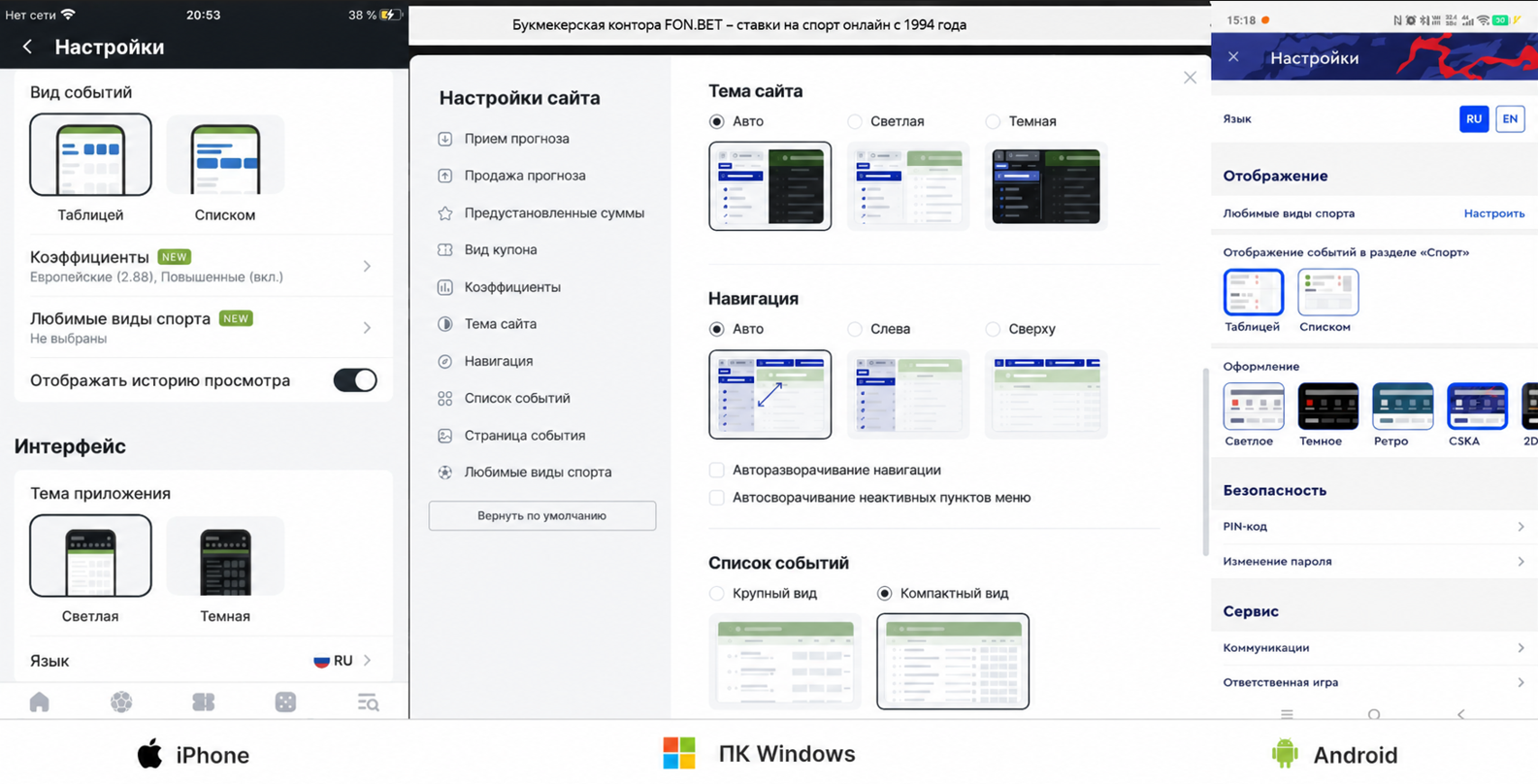Screen dimensions: 1538x784
Task: Select the Темная app theme thumbnail on iPhone
Action: (x=225, y=556)
